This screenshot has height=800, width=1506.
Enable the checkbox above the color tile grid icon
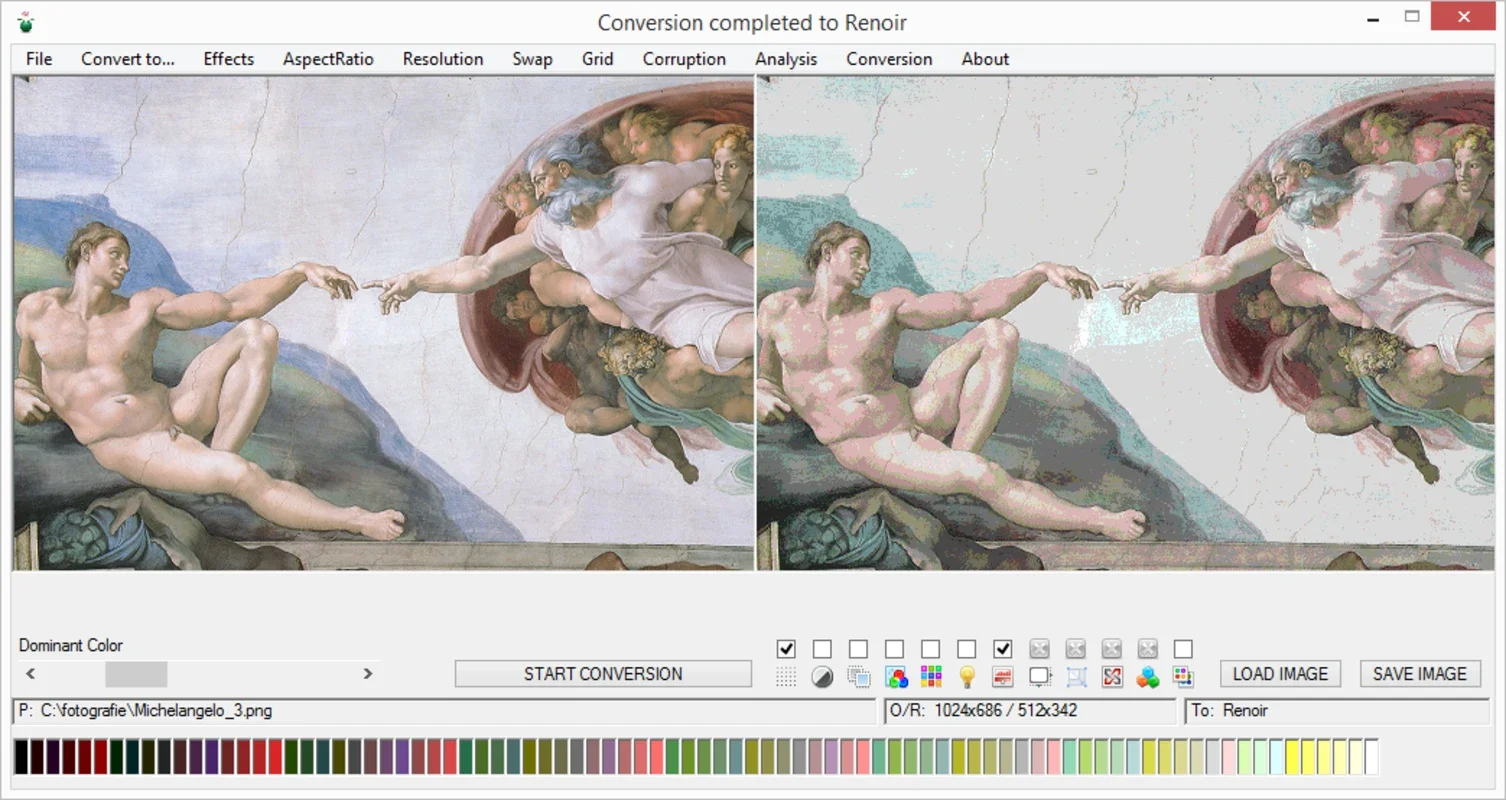pyautogui.click(x=930, y=649)
